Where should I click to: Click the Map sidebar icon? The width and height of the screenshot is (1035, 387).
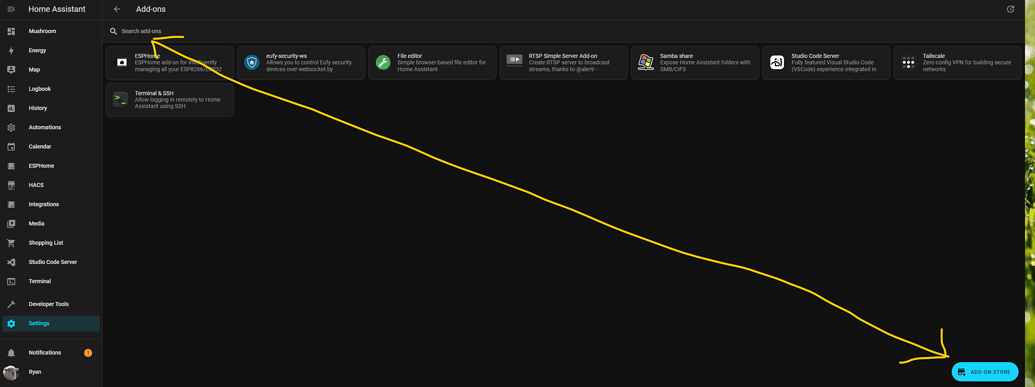click(11, 69)
